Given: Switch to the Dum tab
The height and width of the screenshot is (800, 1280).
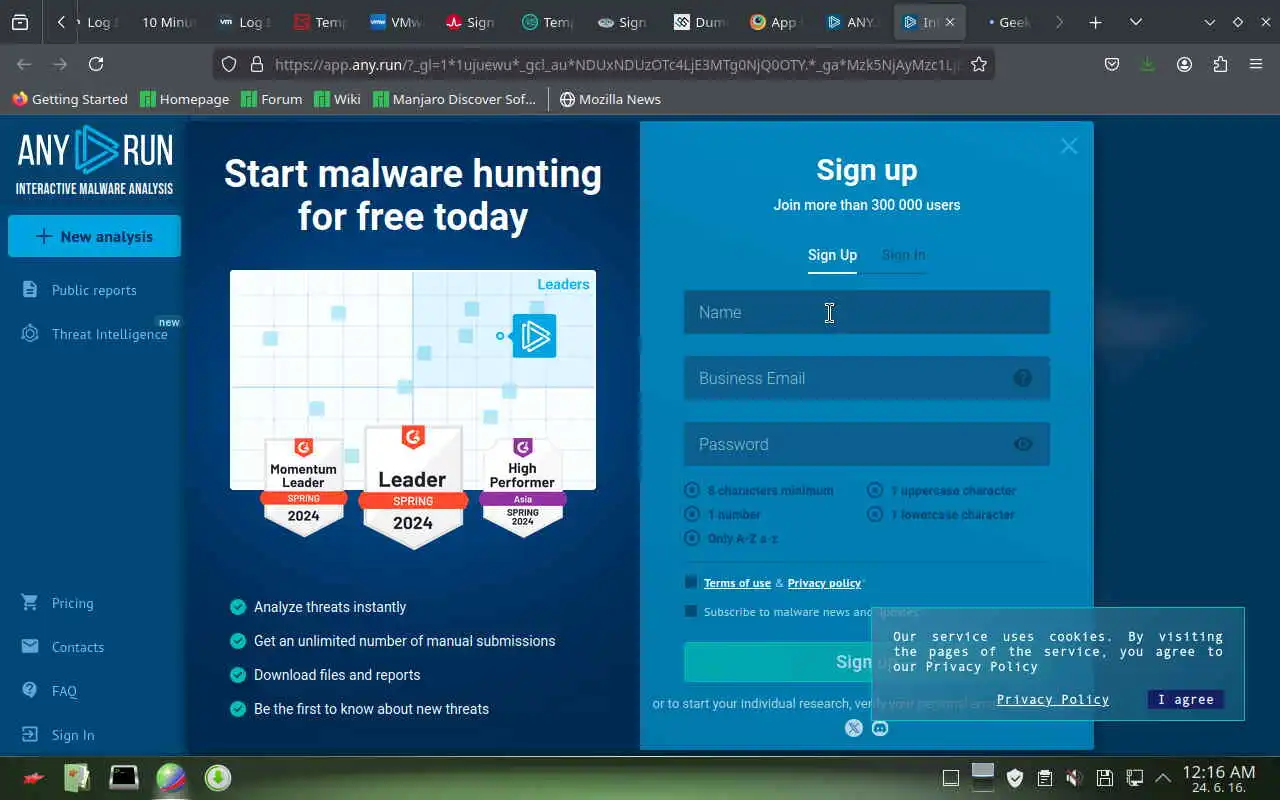Looking at the screenshot, I should (700, 22).
